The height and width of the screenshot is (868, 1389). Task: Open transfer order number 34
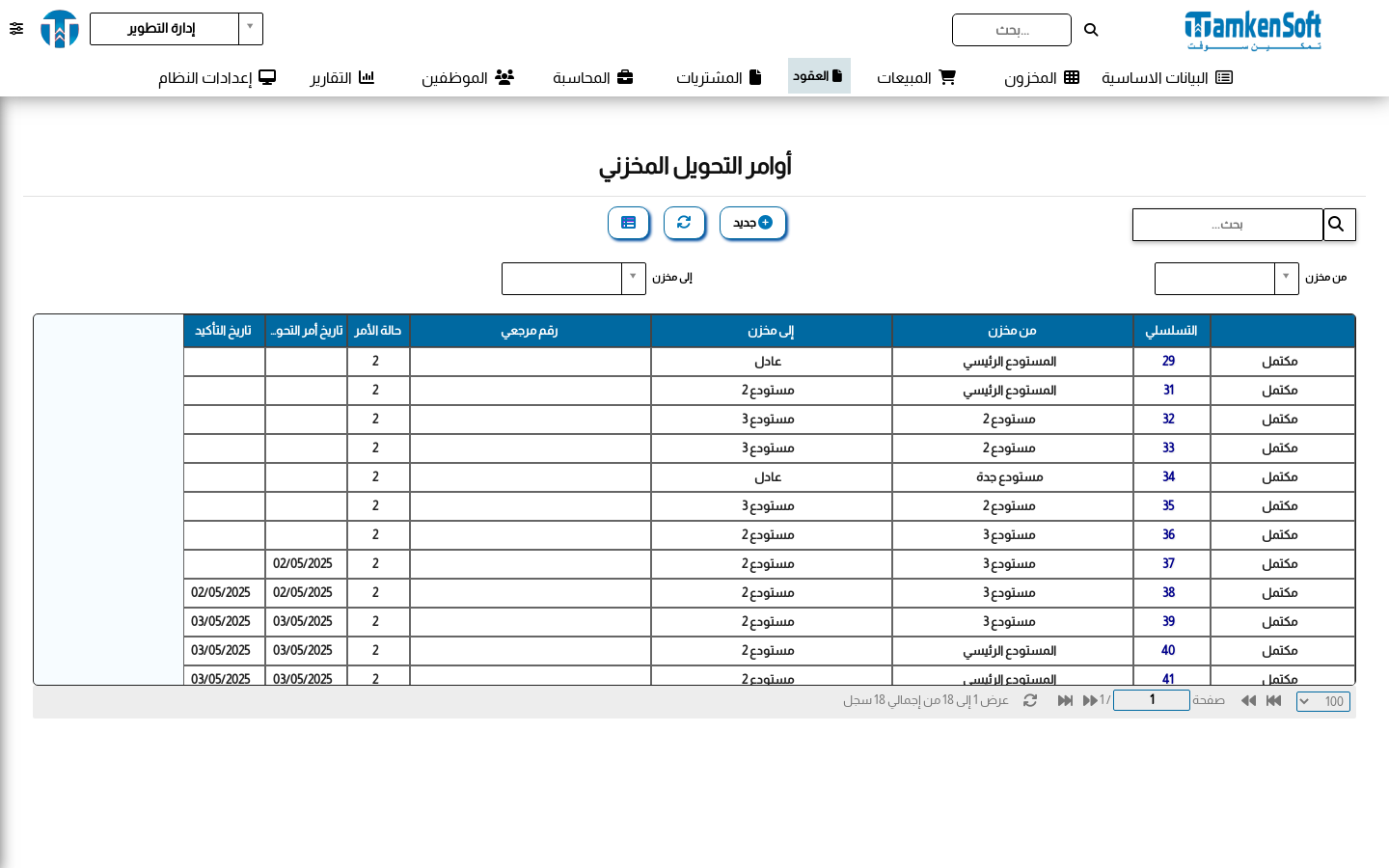(x=1168, y=476)
